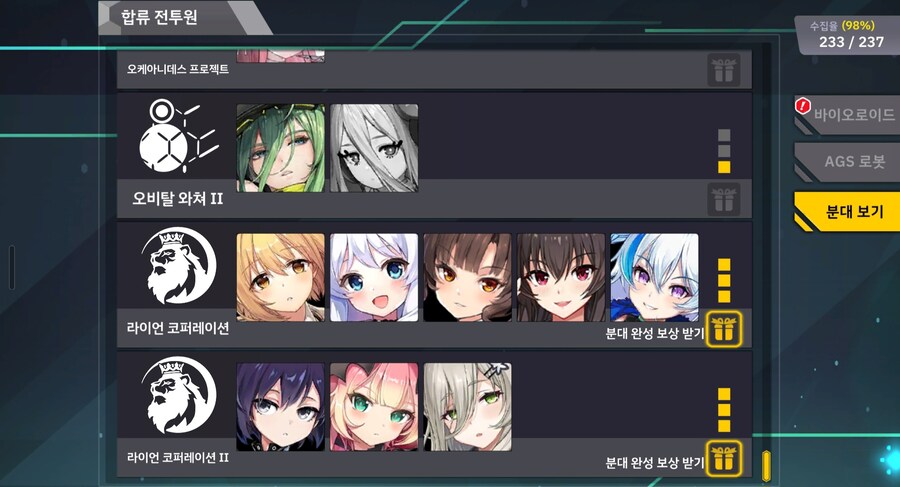Click the greyed gift icon for 오비탈 와쳐 II
Screen dimensions: 900x487
pyautogui.click(x=724, y=200)
